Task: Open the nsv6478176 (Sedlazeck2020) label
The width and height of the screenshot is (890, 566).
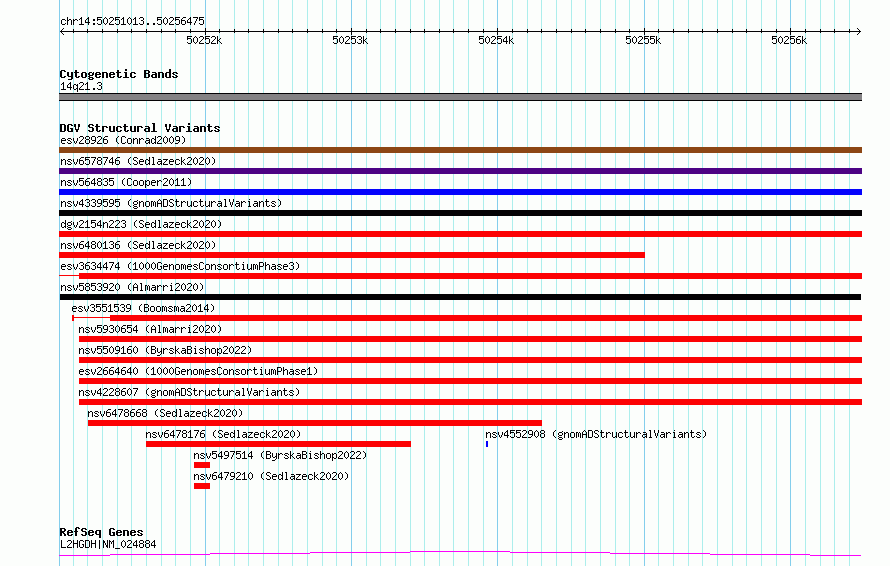Action: [x=223, y=434]
